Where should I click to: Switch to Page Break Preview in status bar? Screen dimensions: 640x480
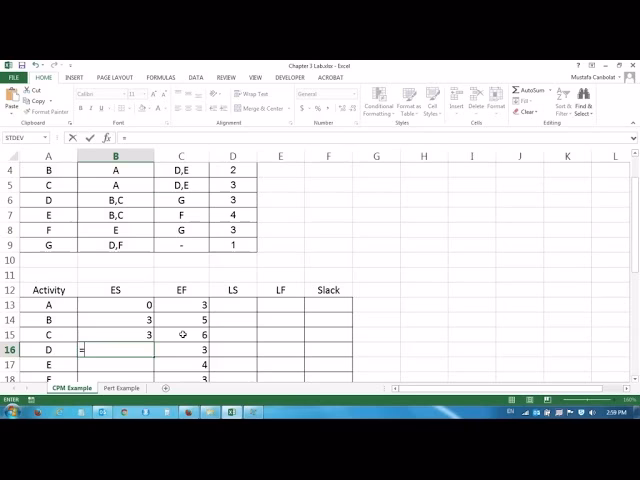pyautogui.click(x=547, y=400)
